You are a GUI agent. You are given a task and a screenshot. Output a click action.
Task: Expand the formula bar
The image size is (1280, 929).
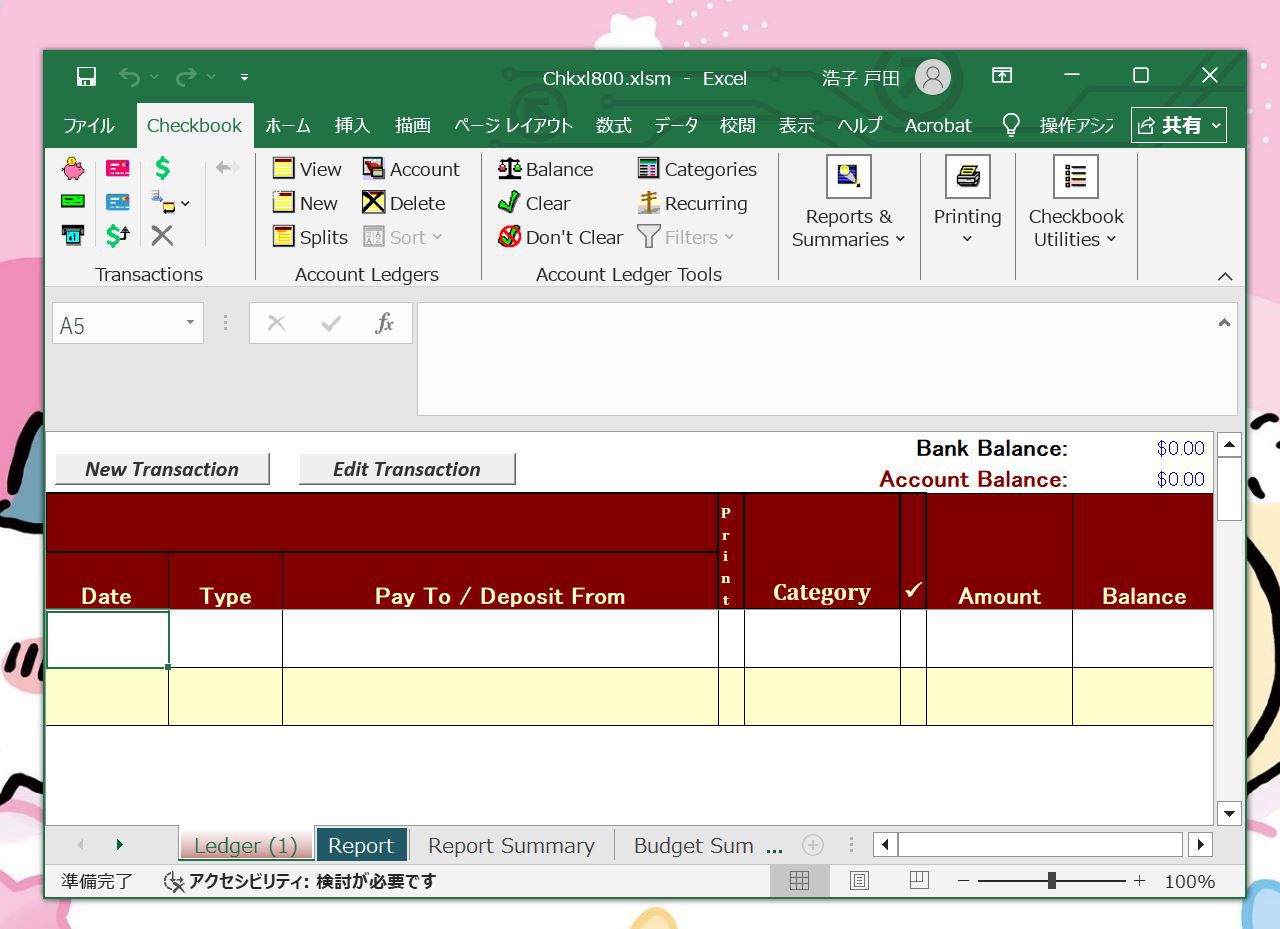pyautogui.click(x=1224, y=322)
